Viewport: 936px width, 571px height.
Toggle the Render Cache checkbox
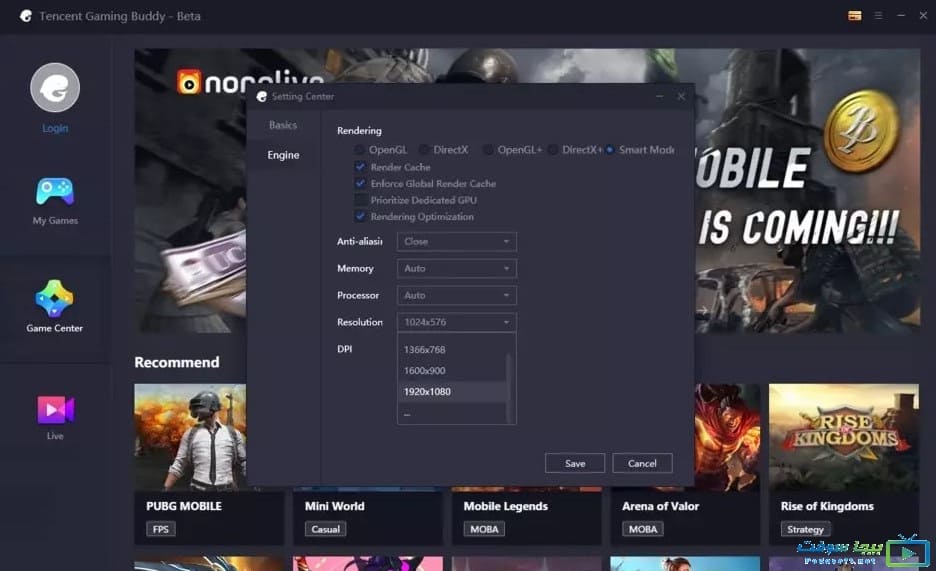click(x=360, y=167)
